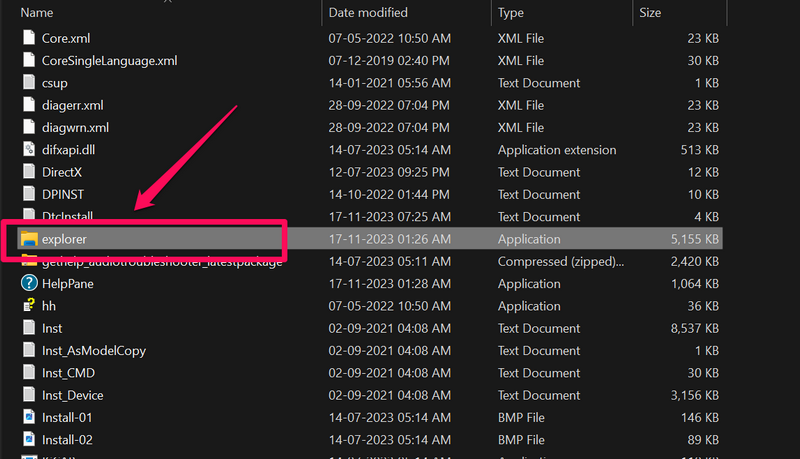
Task: Click the explorer file name
Action: (64, 239)
